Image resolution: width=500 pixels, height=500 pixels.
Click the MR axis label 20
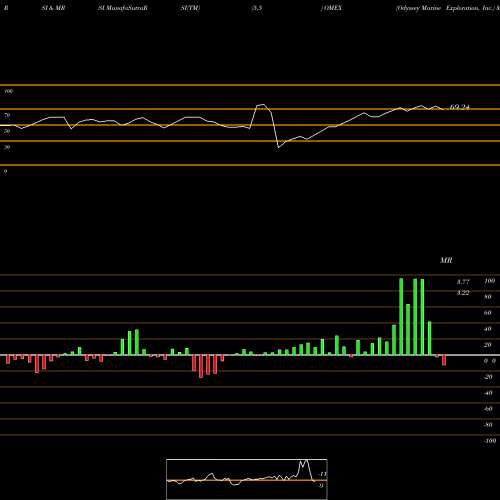pyautogui.click(x=488, y=345)
